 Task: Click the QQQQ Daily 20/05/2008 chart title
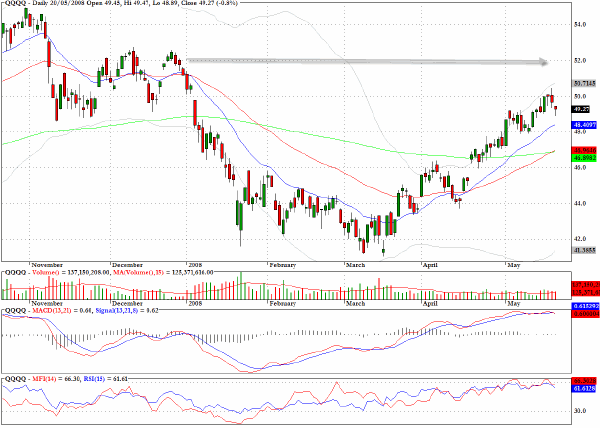tap(121, 3)
